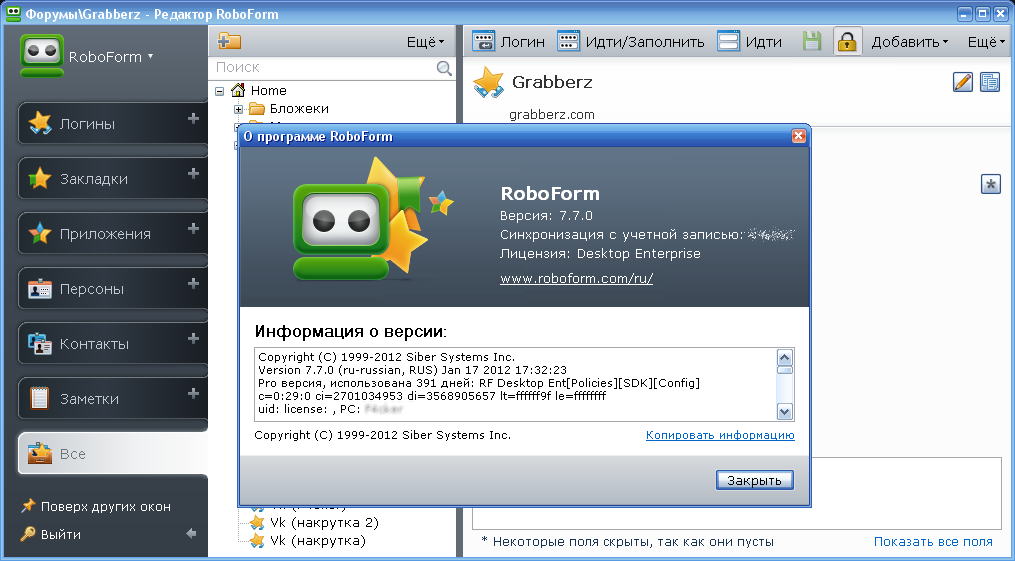Toggle Поверх других окон pin option
This screenshot has width=1015, height=561.
(x=96, y=507)
